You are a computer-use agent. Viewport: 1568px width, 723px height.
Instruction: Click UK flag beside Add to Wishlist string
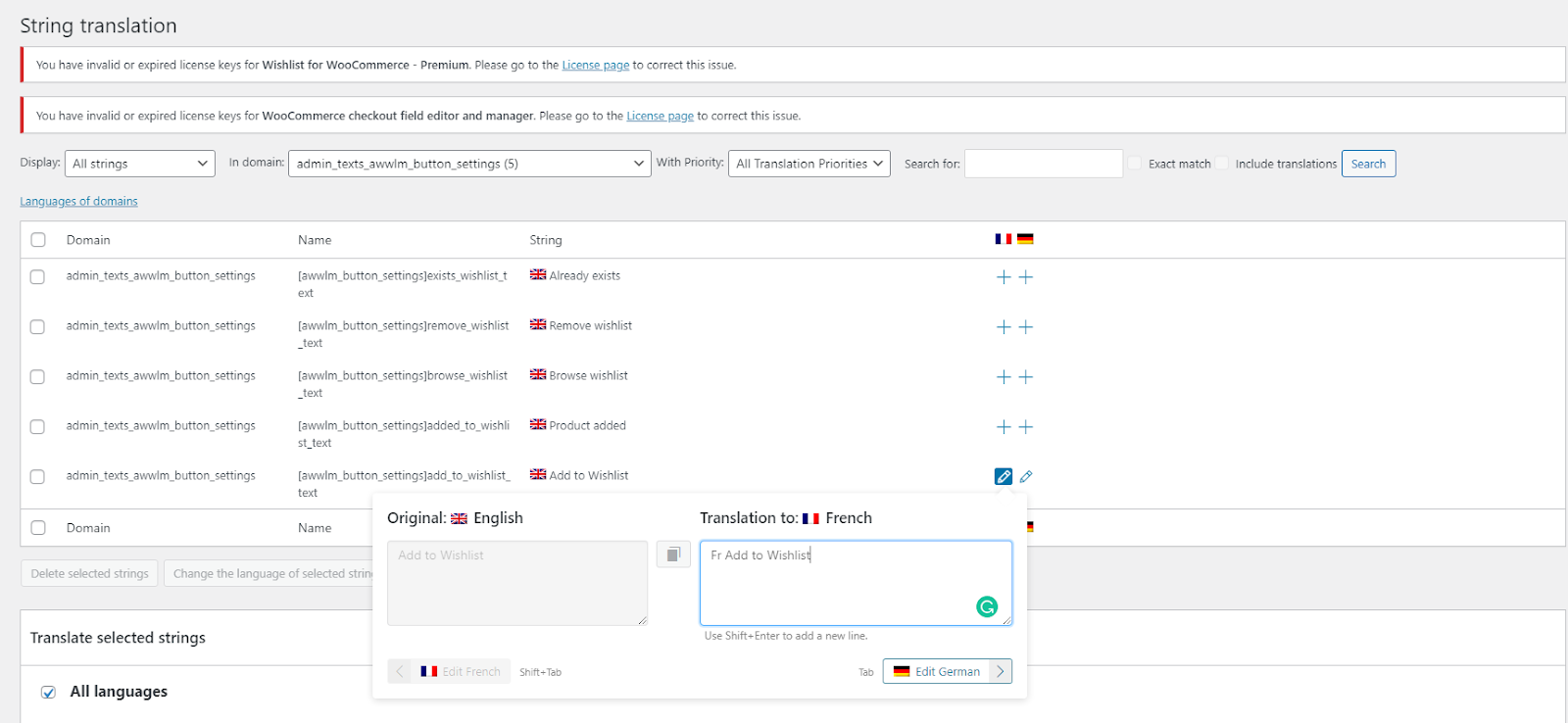pyautogui.click(x=538, y=475)
